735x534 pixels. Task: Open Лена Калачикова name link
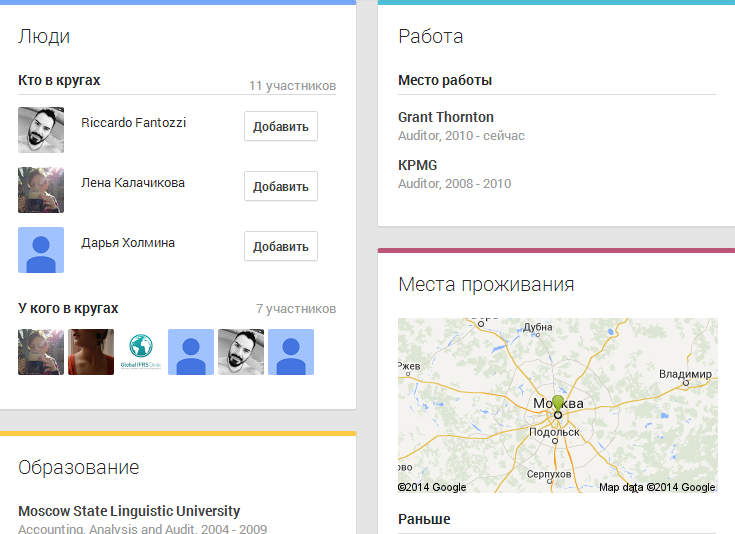pyautogui.click(x=133, y=182)
